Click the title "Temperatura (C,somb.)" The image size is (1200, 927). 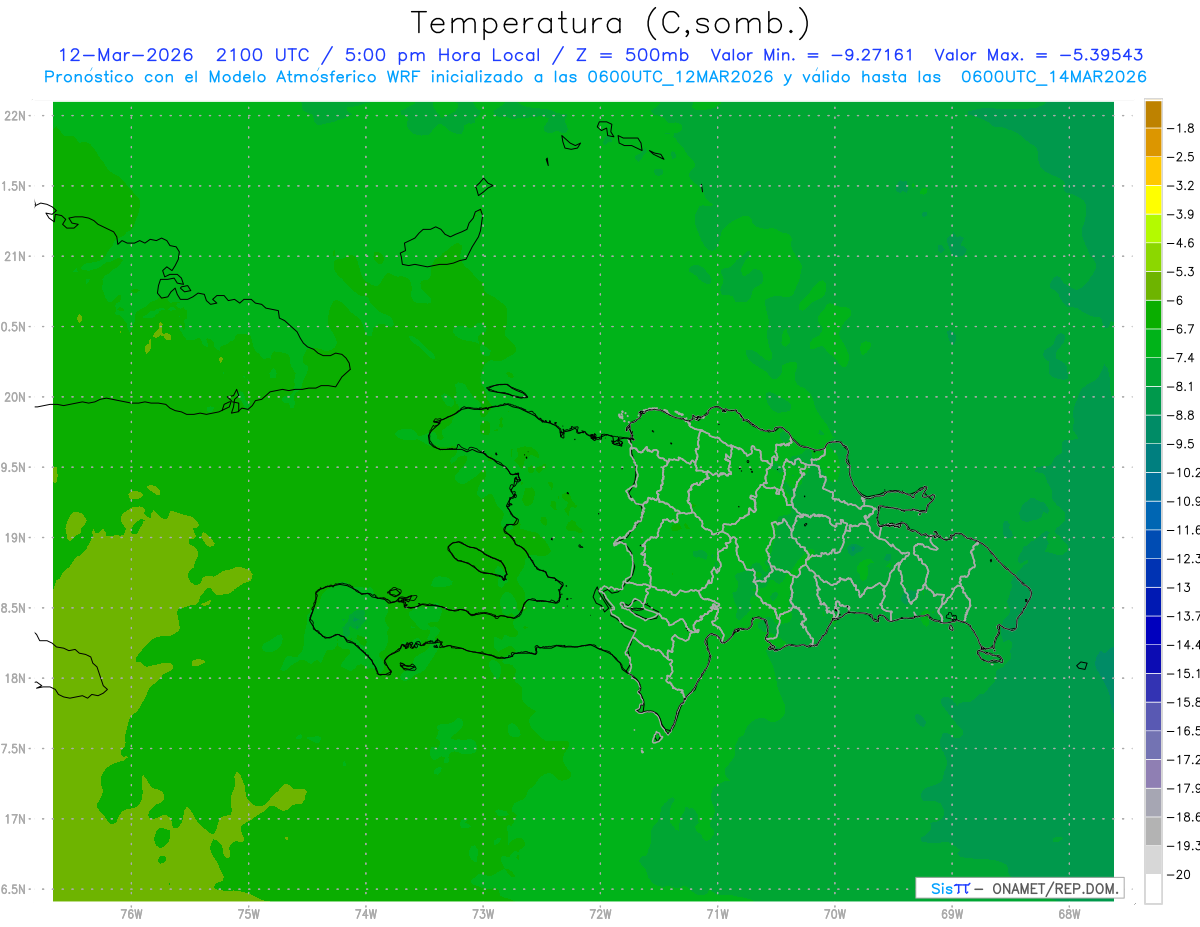coord(611,23)
